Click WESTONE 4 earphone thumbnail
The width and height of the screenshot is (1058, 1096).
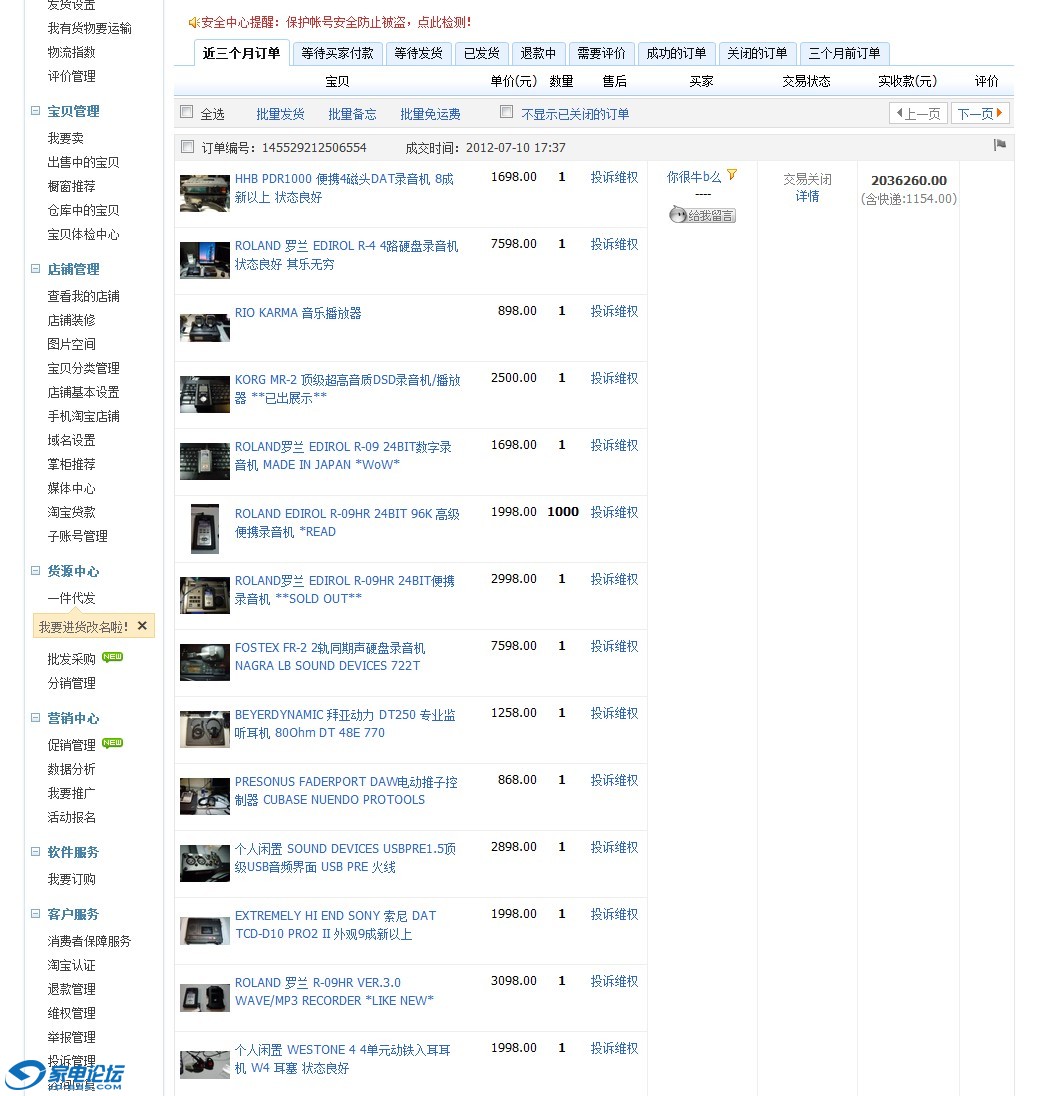tap(205, 1065)
